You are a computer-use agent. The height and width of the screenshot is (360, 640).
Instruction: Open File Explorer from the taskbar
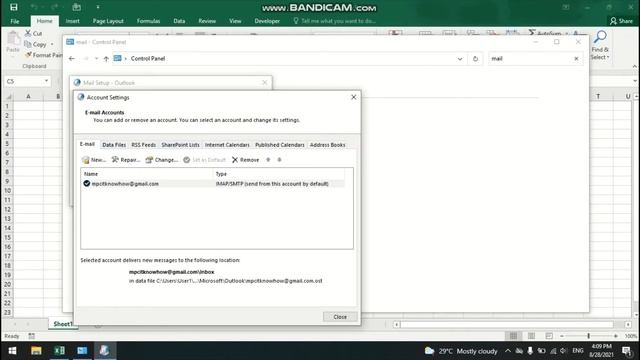pyautogui.click(x=36, y=351)
